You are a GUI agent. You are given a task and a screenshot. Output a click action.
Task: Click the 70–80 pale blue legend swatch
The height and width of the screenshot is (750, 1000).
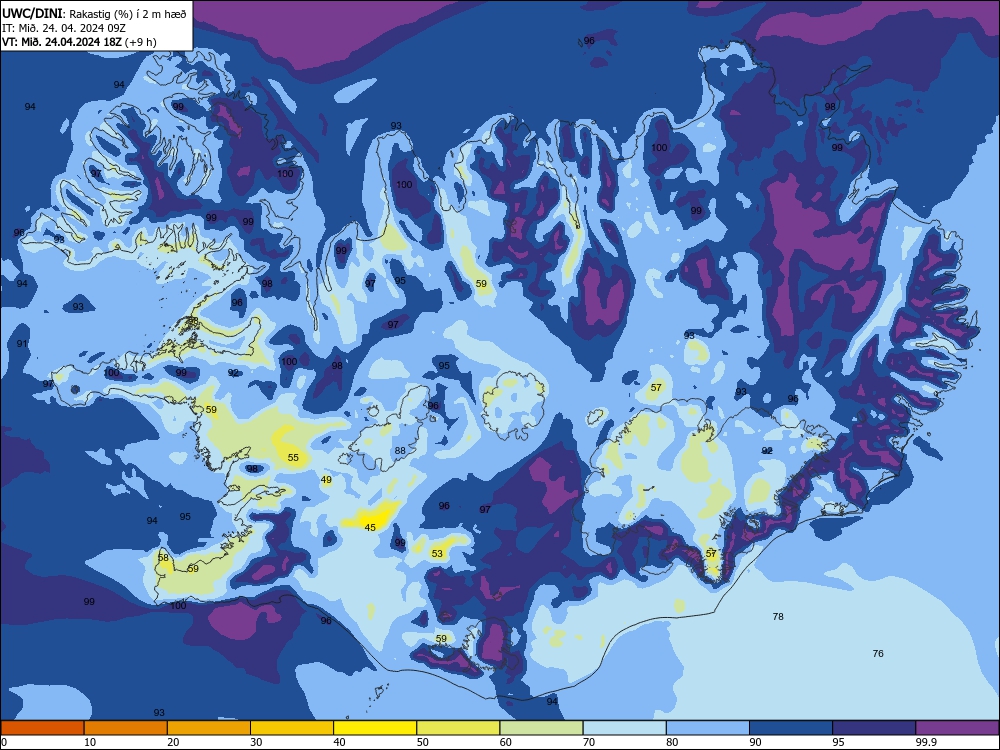click(x=624, y=728)
